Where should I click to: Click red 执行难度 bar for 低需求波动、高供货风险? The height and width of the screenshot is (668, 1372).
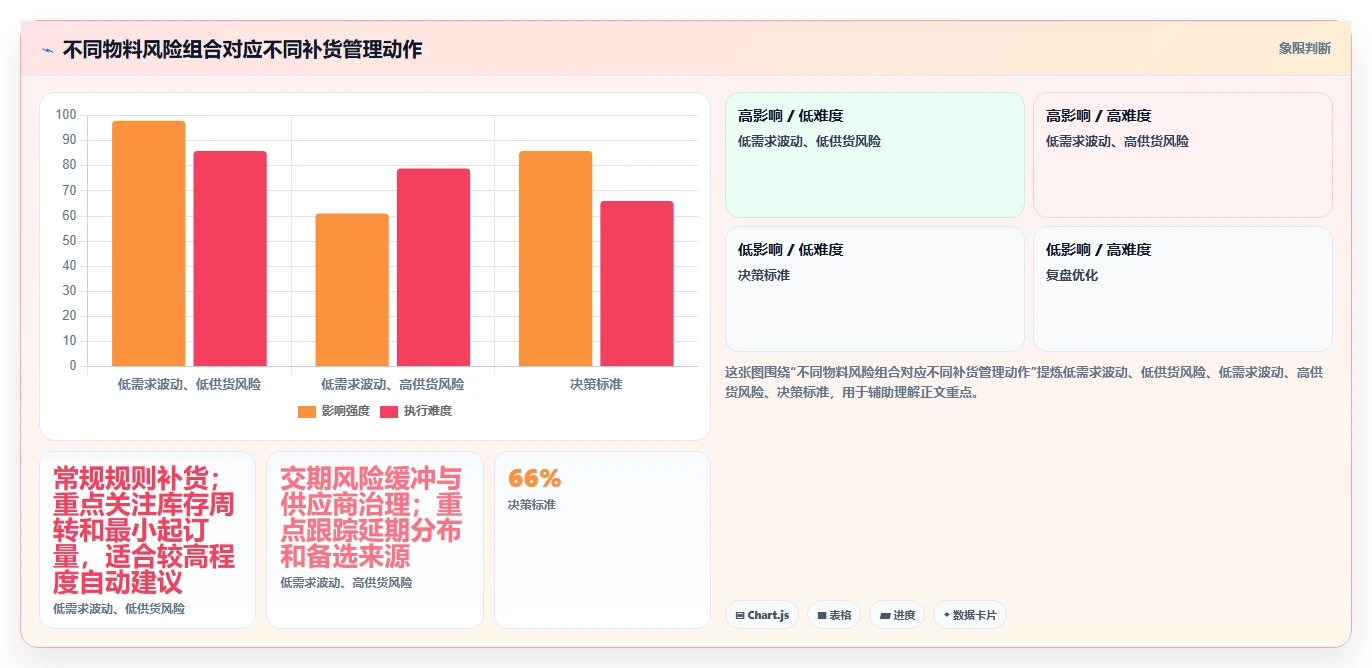[x=433, y=267]
